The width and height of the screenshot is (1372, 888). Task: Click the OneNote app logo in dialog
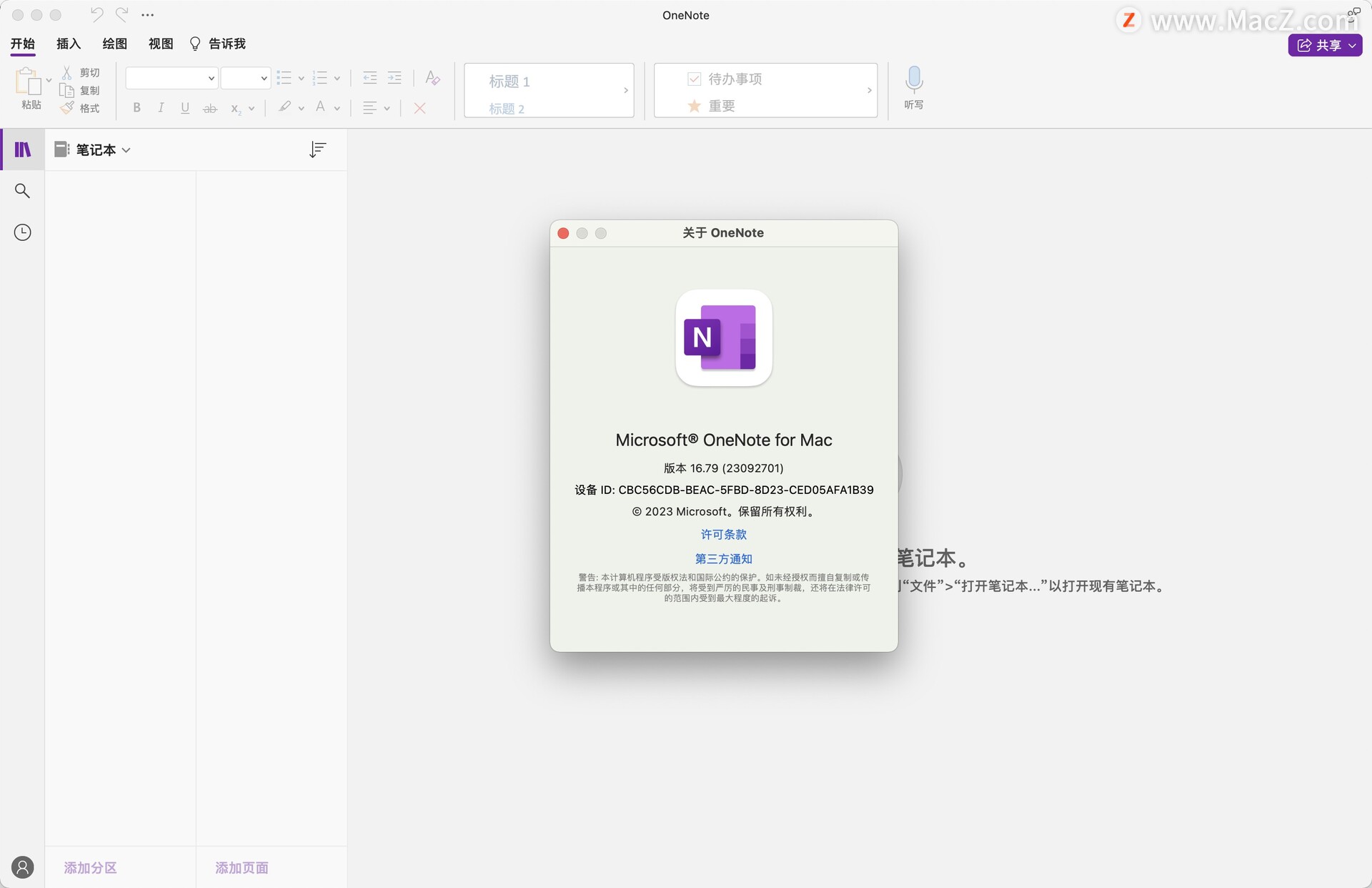click(x=724, y=337)
